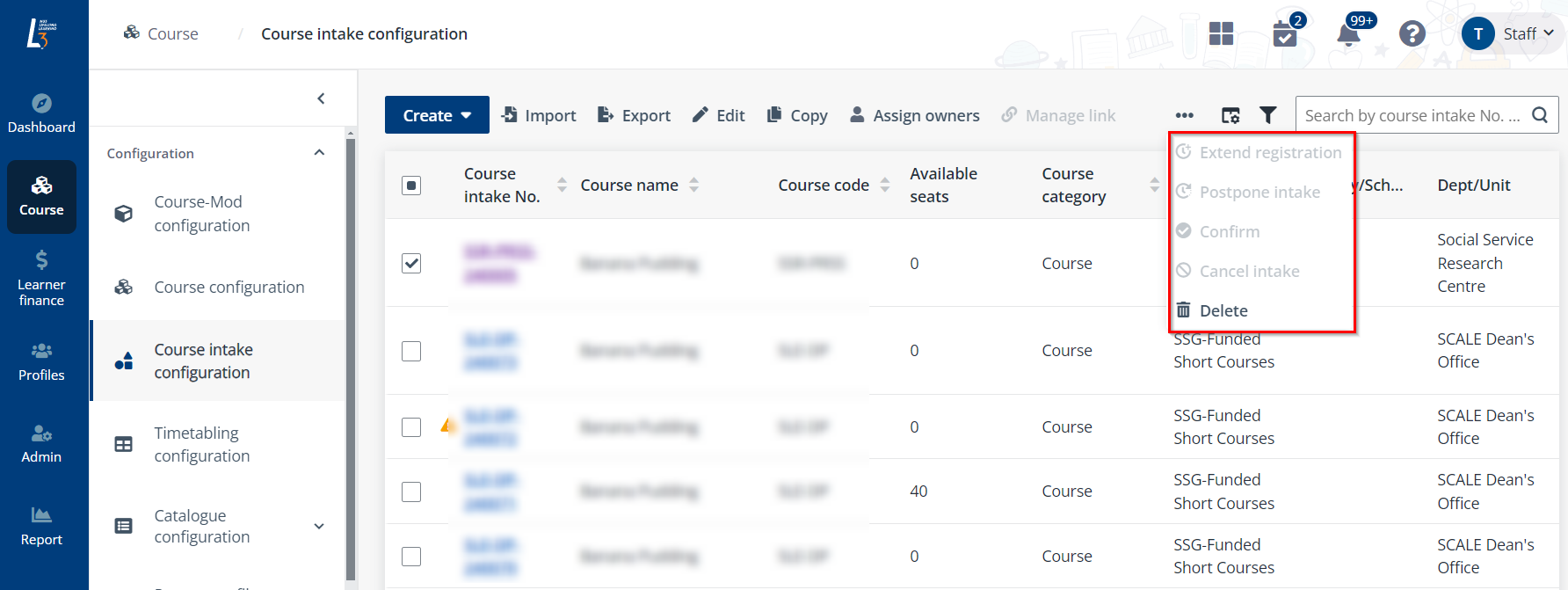Open the notifications bell icon
1568x590 pixels.
coord(1347,34)
